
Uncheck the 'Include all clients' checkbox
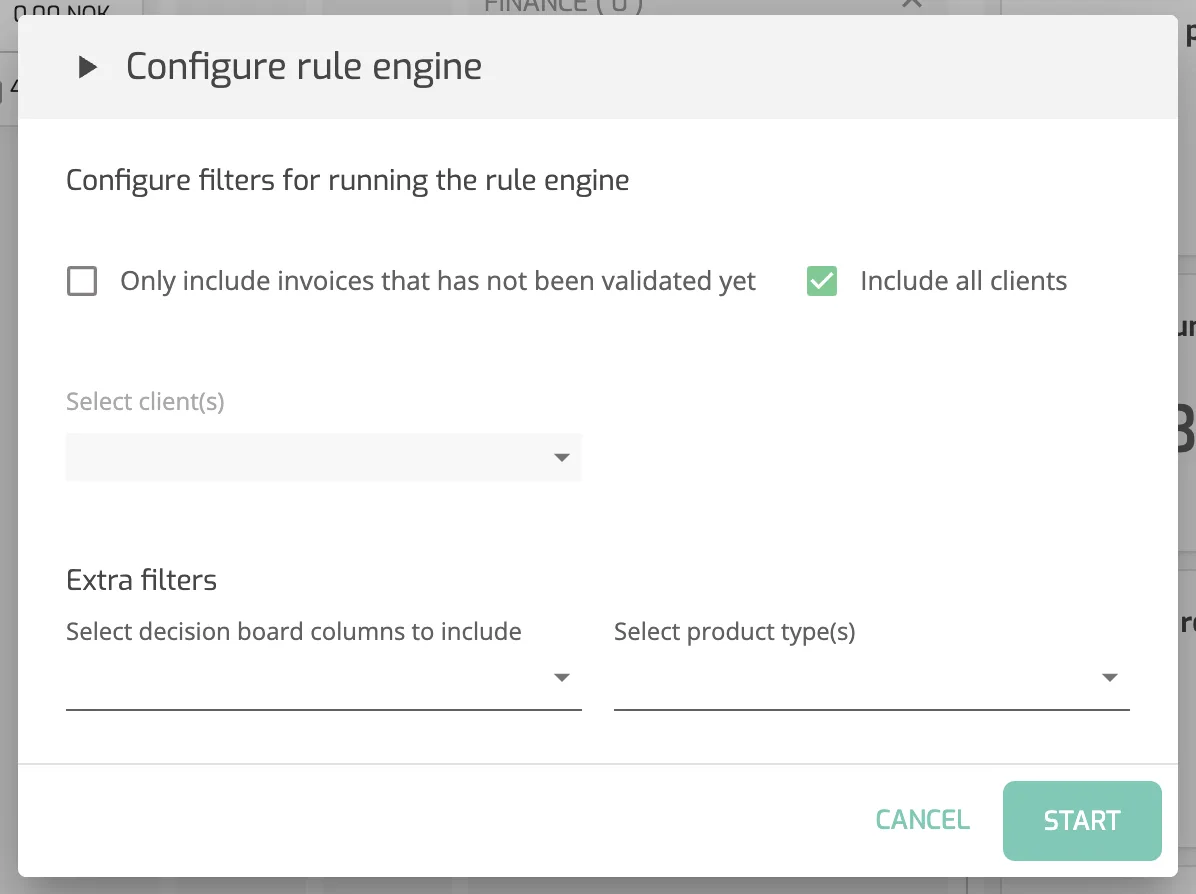pyautogui.click(x=821, y=281)
